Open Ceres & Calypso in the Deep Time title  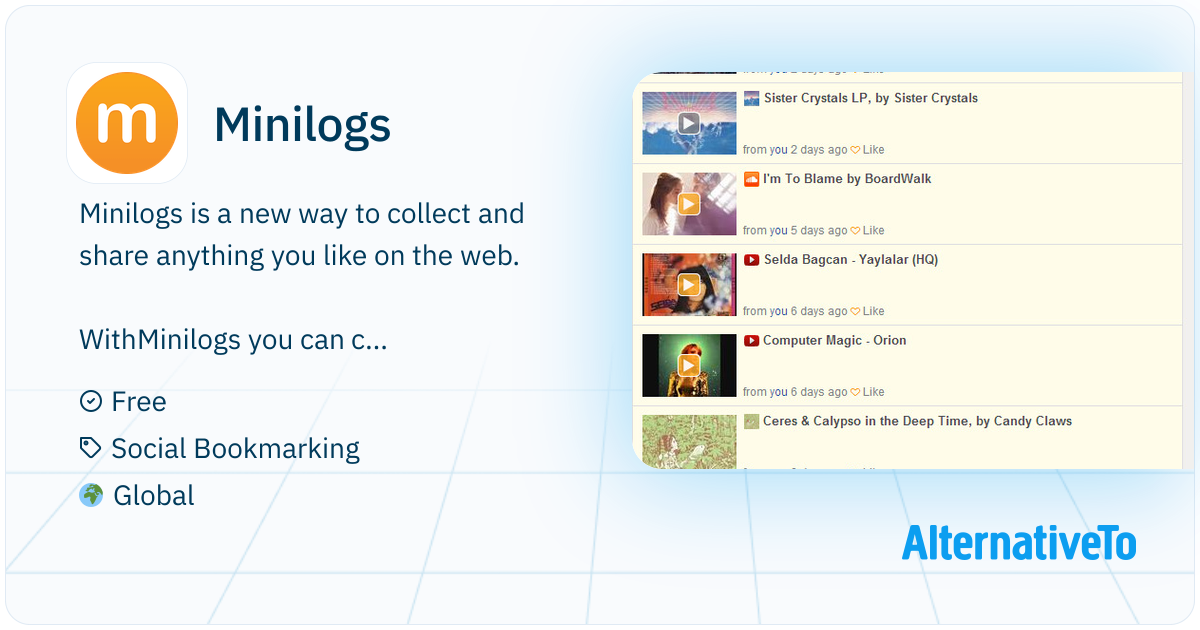click(918, 422)
